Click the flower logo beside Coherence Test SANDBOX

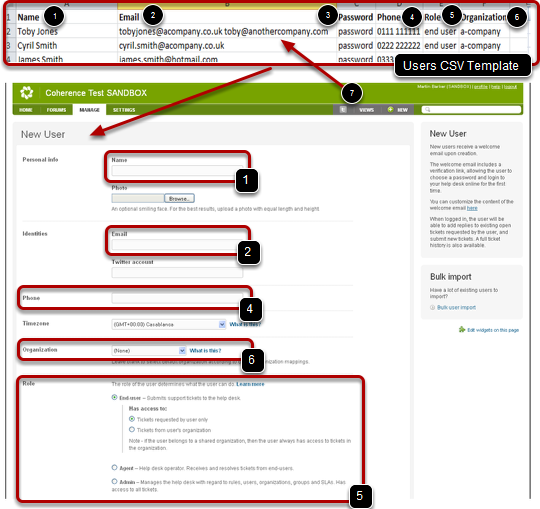[27, 93]
